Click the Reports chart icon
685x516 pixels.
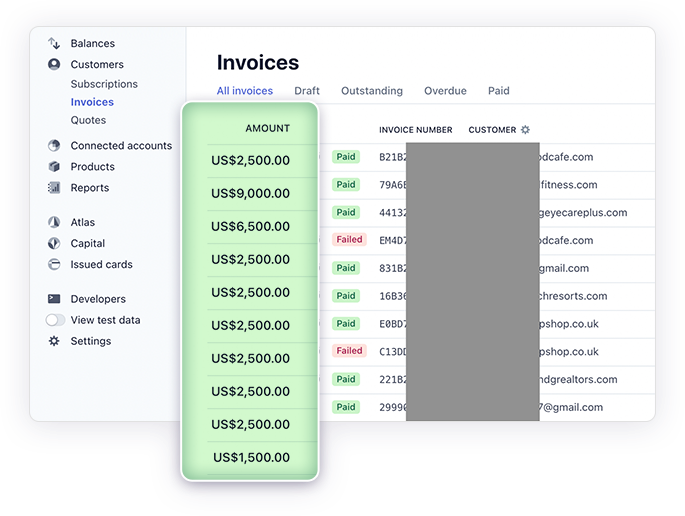[54, 187]
